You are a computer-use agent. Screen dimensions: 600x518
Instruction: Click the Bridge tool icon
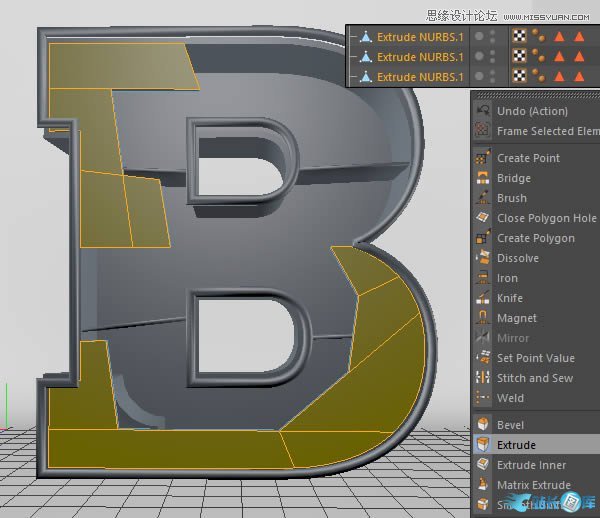[x=483, y=178]
